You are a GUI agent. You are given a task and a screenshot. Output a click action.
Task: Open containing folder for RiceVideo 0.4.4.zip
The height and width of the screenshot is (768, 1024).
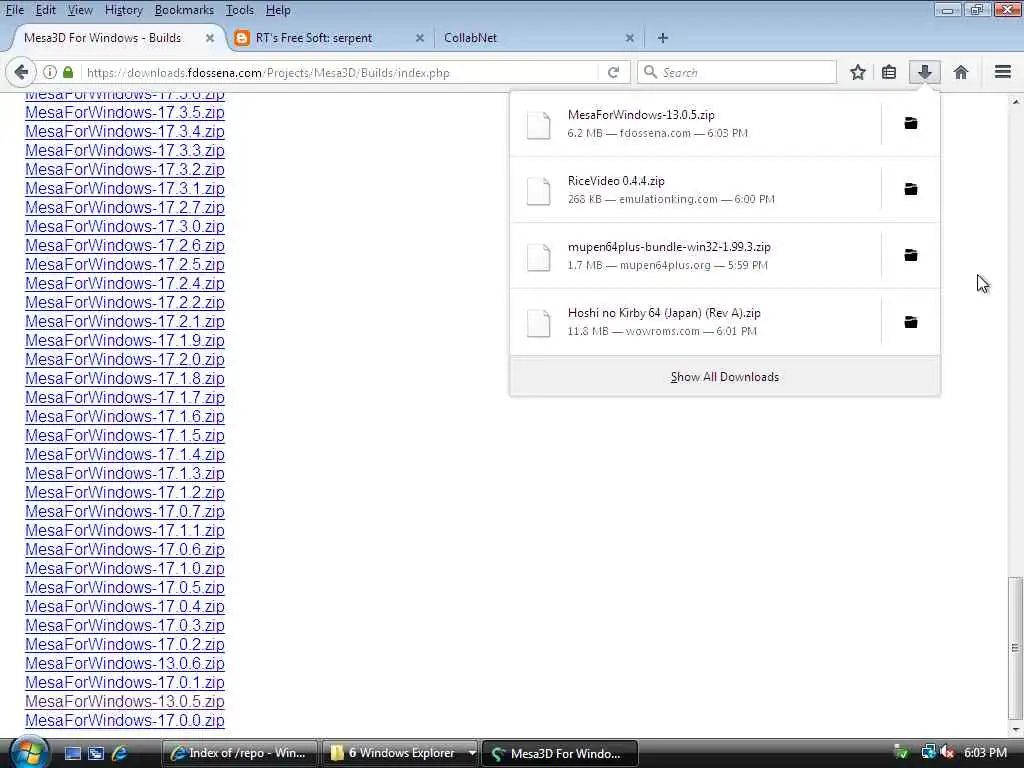(910, 189)
